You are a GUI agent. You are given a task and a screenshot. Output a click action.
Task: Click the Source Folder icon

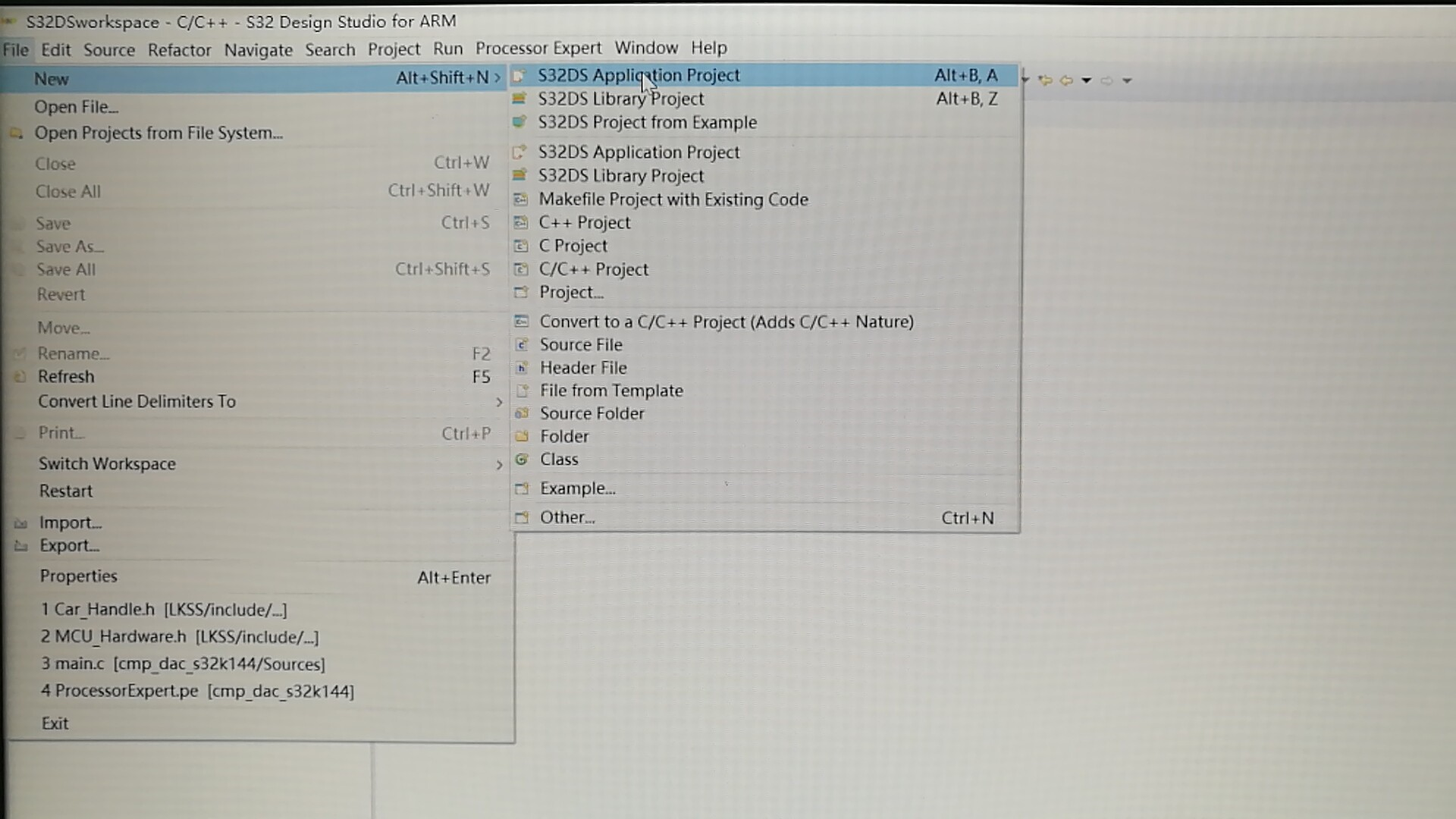click(521, 413)
